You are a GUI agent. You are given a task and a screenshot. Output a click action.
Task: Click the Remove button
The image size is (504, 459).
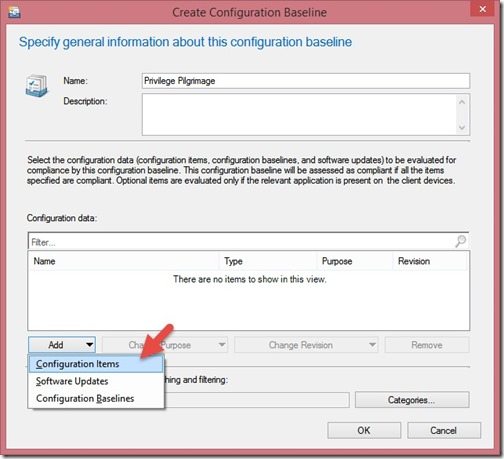point(427,345)
